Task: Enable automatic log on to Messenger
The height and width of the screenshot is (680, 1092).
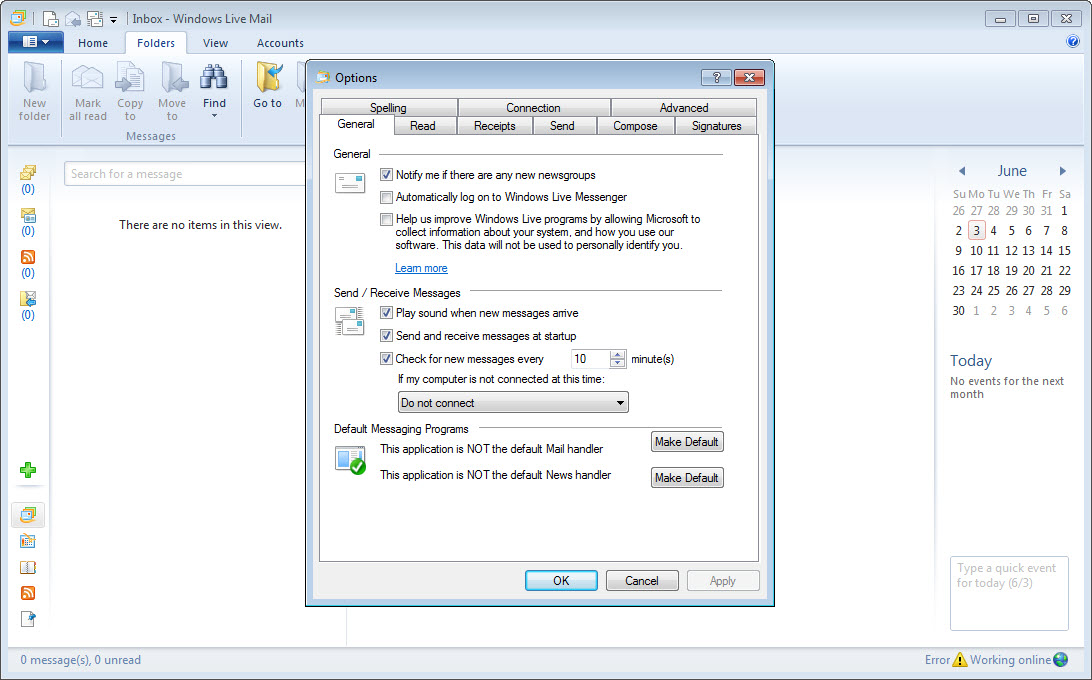Action: click(x=387, y=198)
